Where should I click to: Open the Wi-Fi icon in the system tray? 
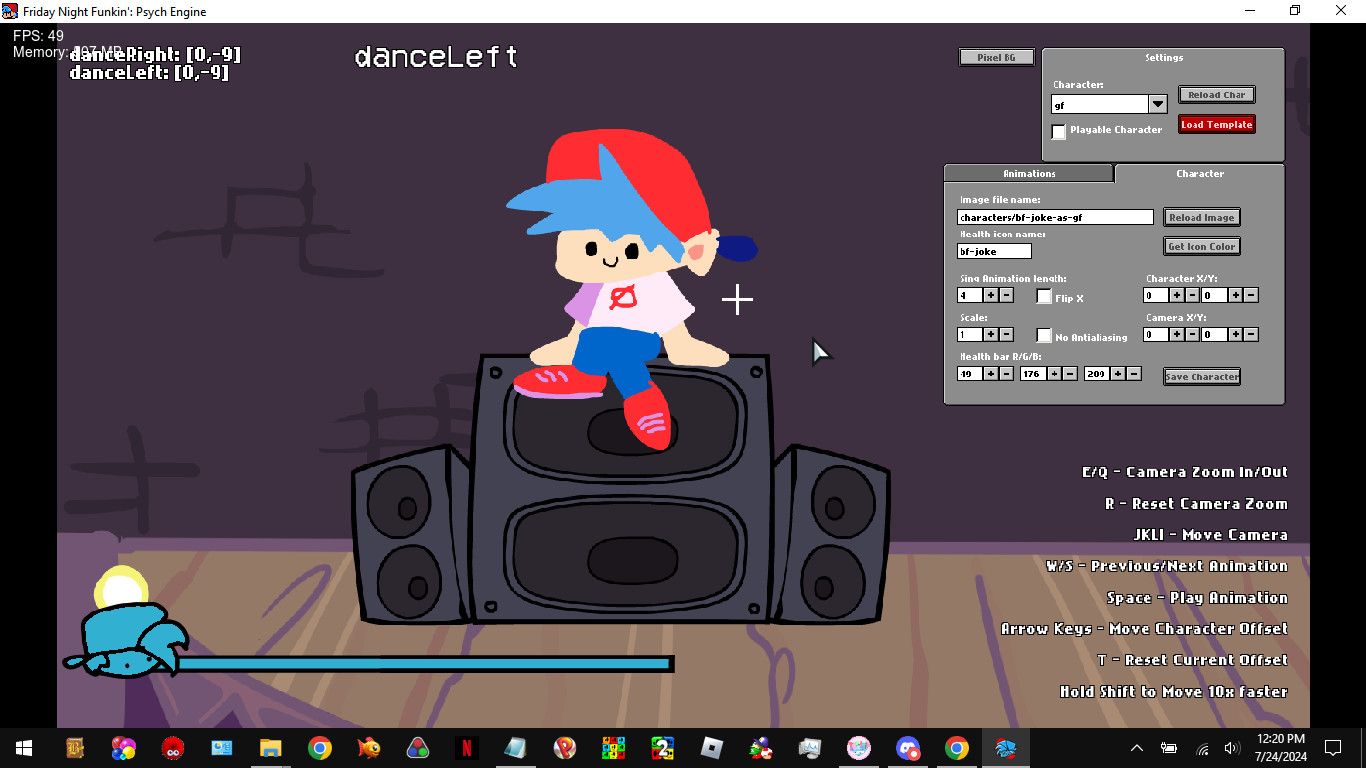pyautogui.click(x=1201, y=747)
